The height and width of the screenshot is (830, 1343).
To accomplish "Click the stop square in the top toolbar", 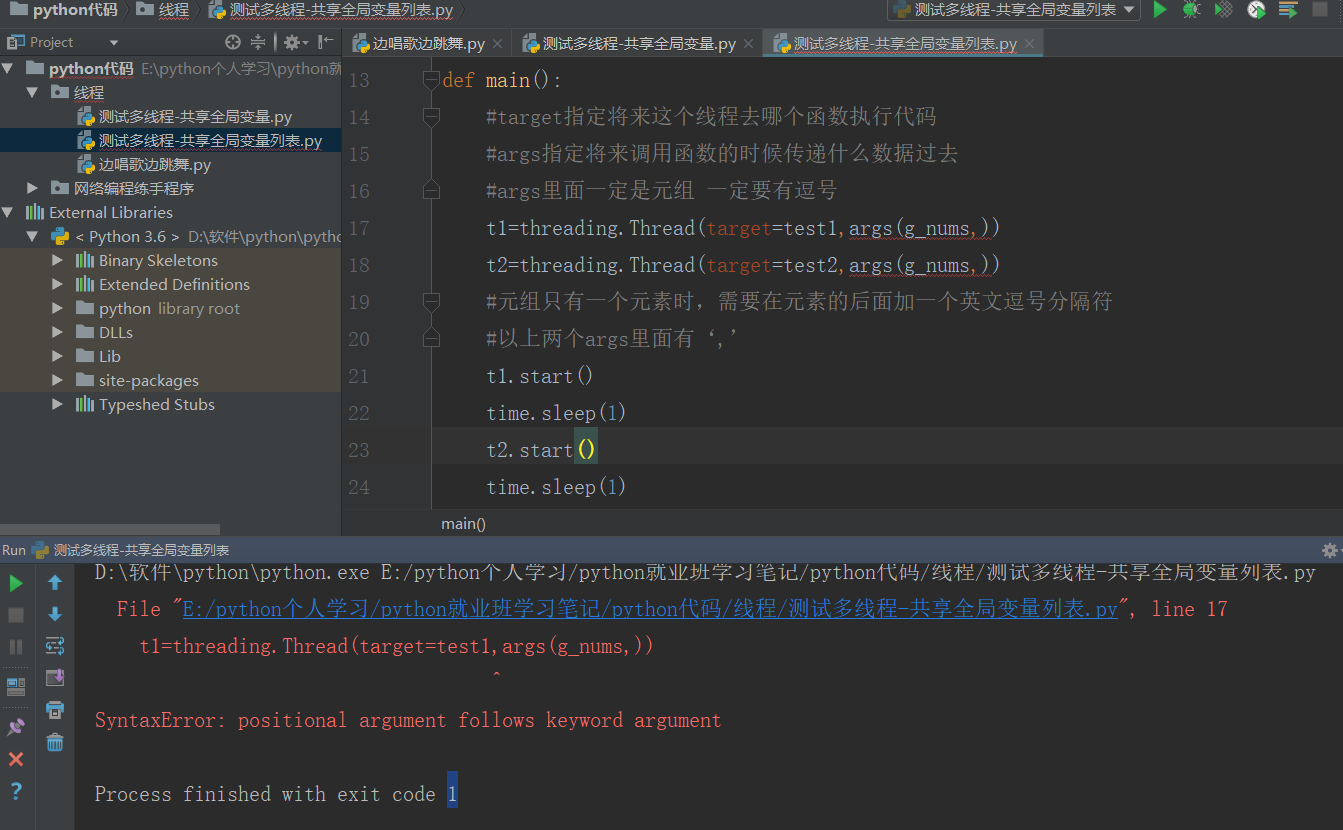I will tap(1320, 10).
